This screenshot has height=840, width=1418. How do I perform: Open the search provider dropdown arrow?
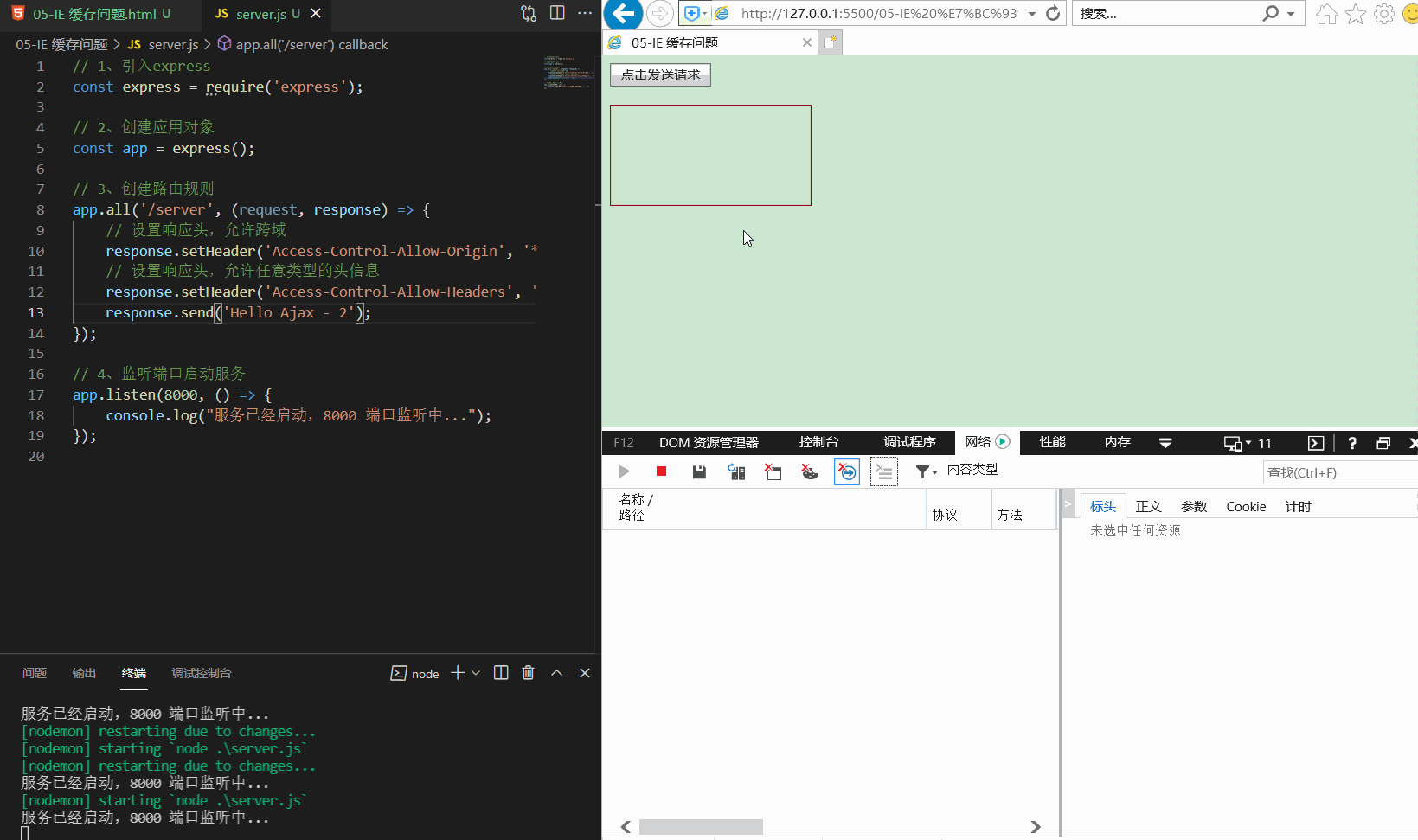(1291, 14)
